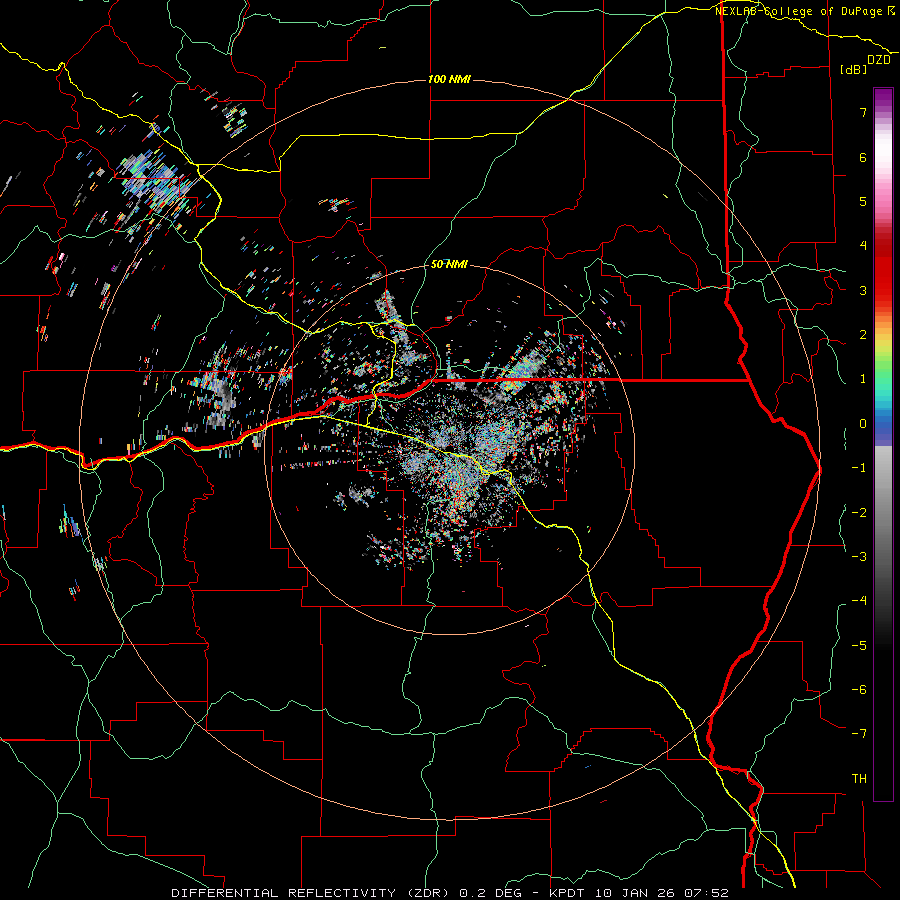Select the 1 dB scale value
This screenshot has width=900, height=900.
863,379
